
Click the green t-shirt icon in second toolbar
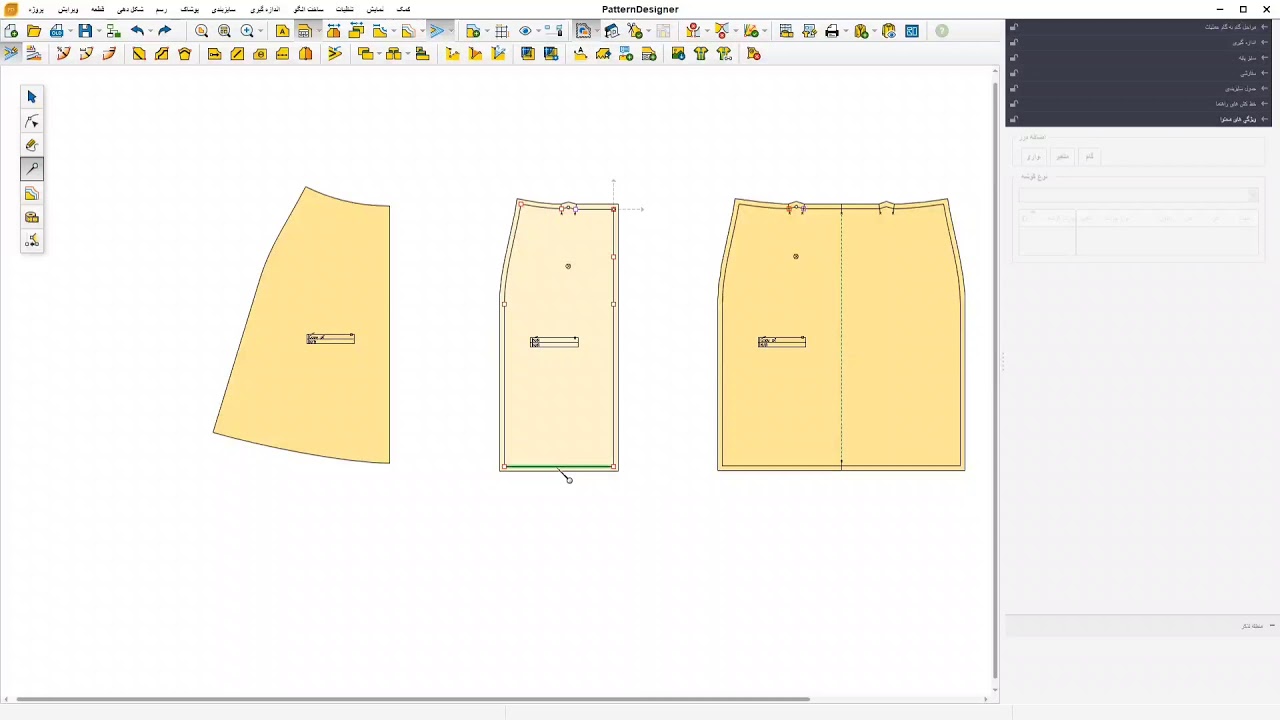701,54
